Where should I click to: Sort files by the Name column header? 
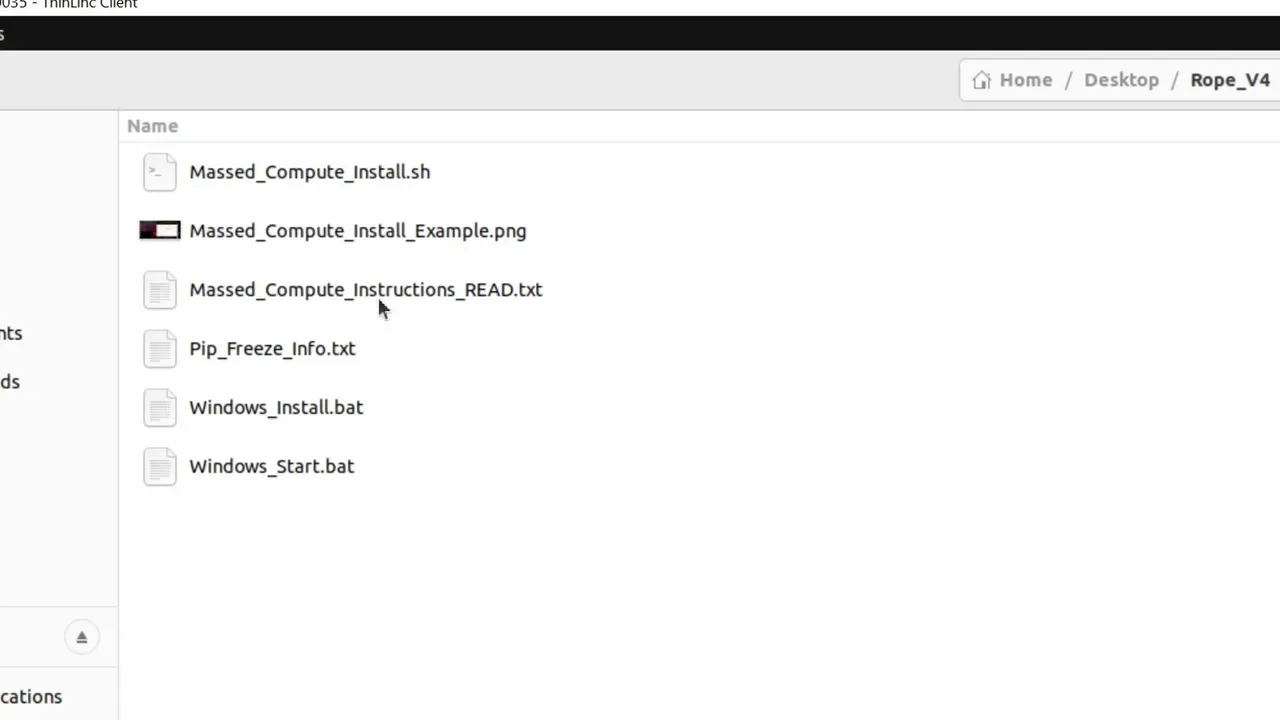(153, 126)
